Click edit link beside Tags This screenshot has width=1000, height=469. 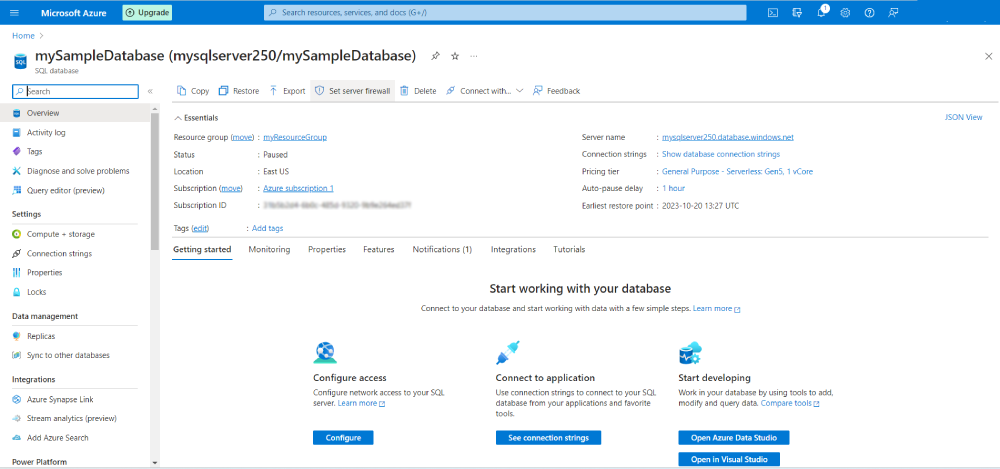pyautogui.click(x=201, y=228)
